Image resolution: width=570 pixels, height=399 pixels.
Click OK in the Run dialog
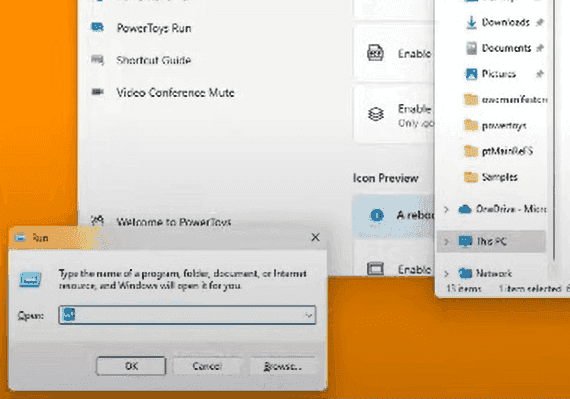(131, 366)
